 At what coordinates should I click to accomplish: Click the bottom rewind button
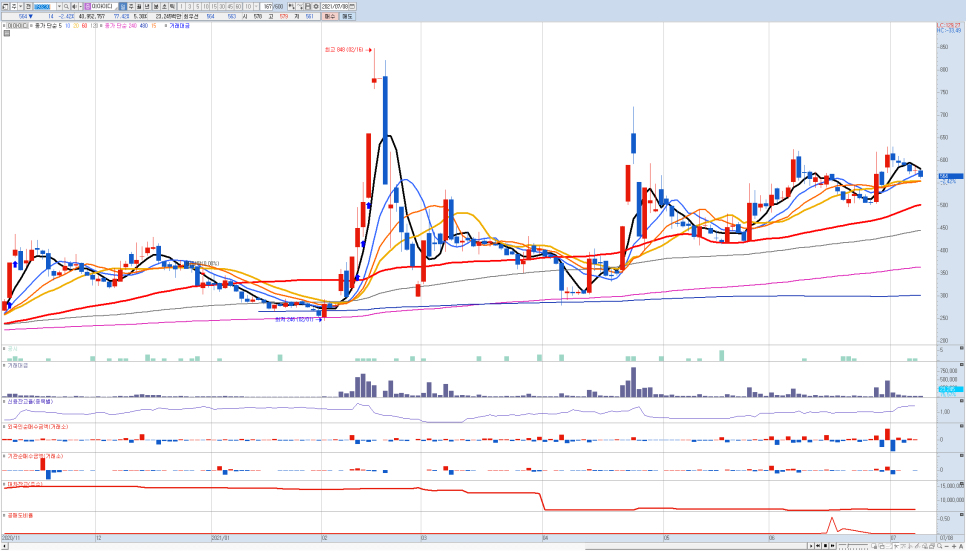[818, 545]
